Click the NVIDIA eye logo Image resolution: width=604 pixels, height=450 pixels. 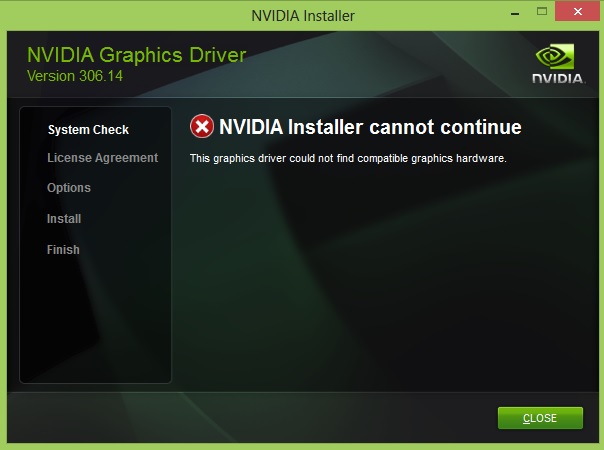click(x=555, y=57)
